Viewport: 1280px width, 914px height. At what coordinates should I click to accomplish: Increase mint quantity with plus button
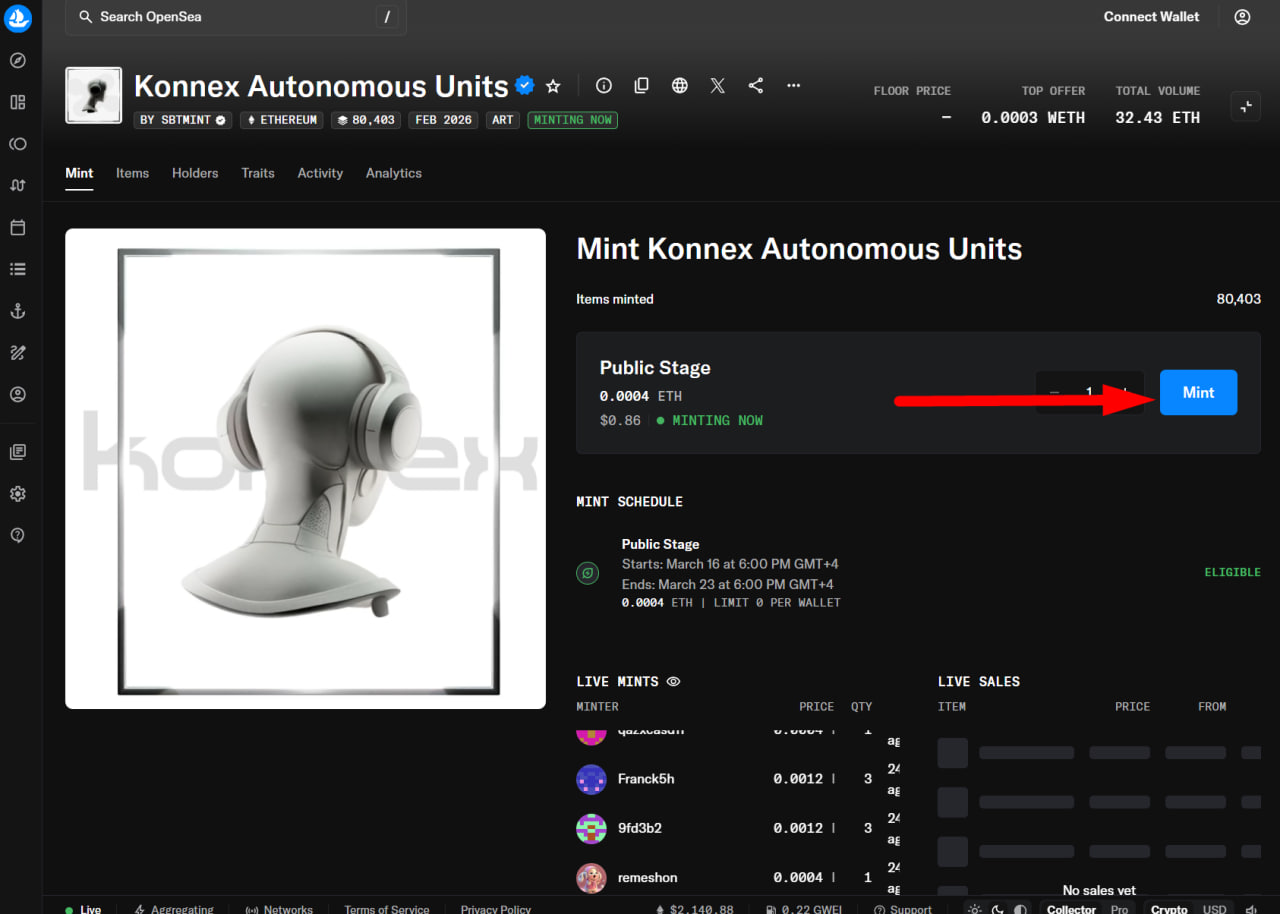pyautogui.click(x=1125, y=393)
